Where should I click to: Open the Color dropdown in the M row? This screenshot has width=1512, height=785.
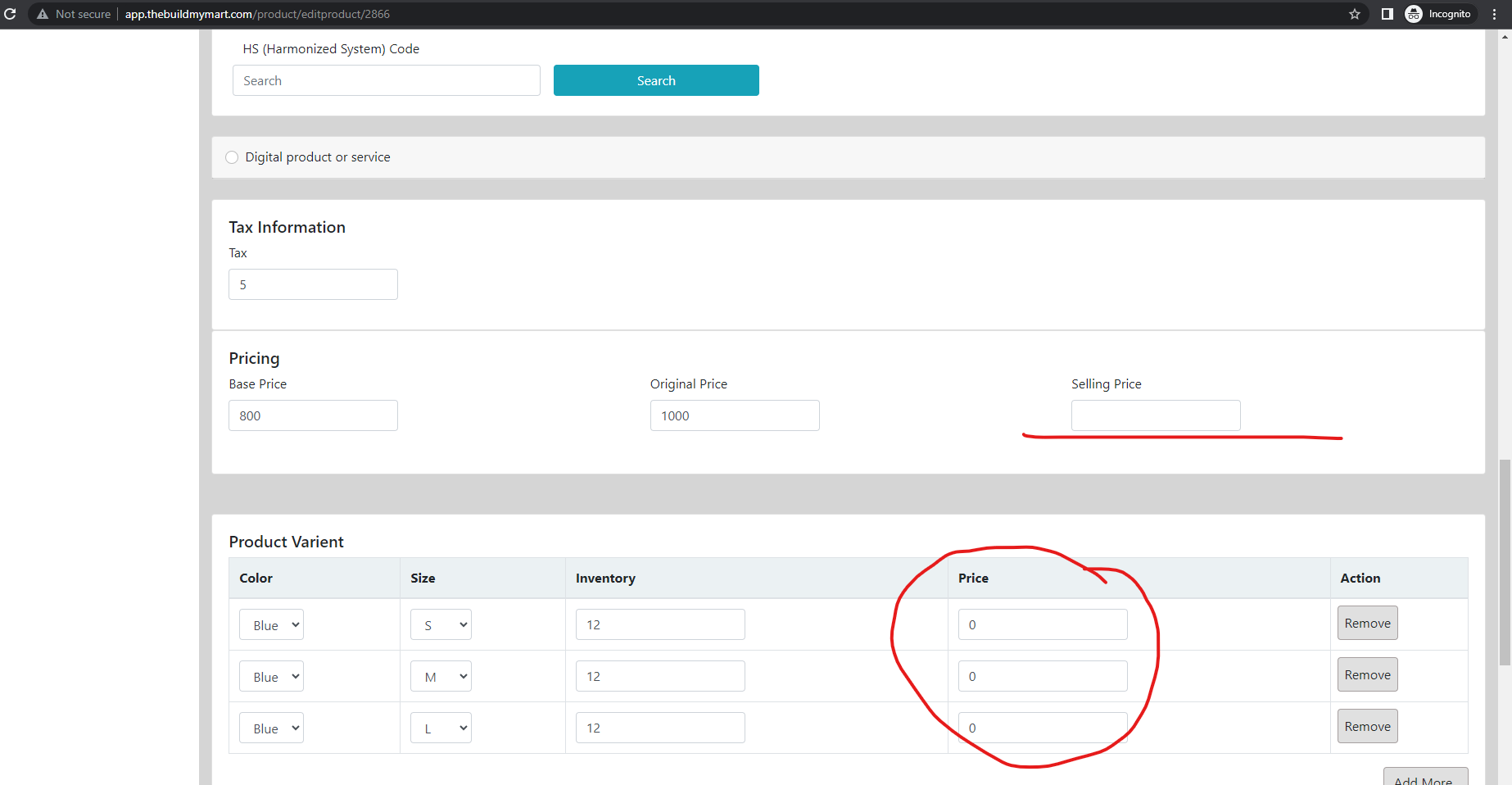point(271,676)
